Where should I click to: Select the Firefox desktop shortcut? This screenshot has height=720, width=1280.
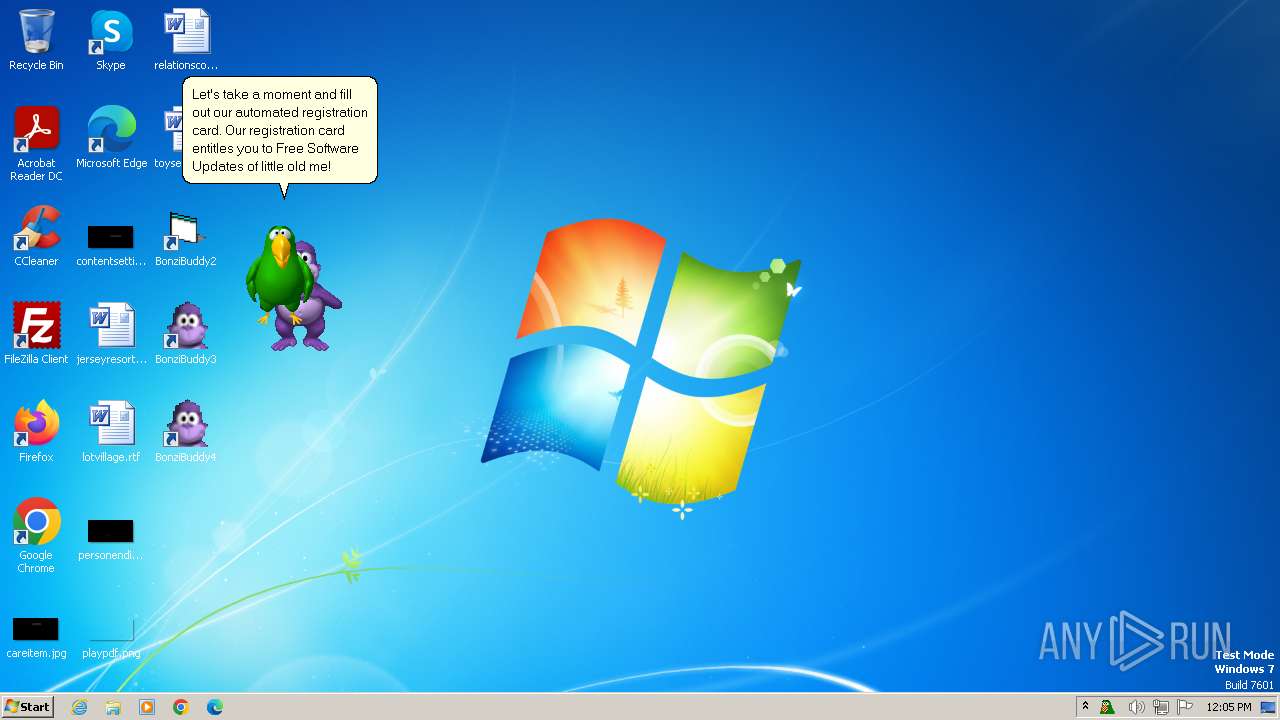36,432
